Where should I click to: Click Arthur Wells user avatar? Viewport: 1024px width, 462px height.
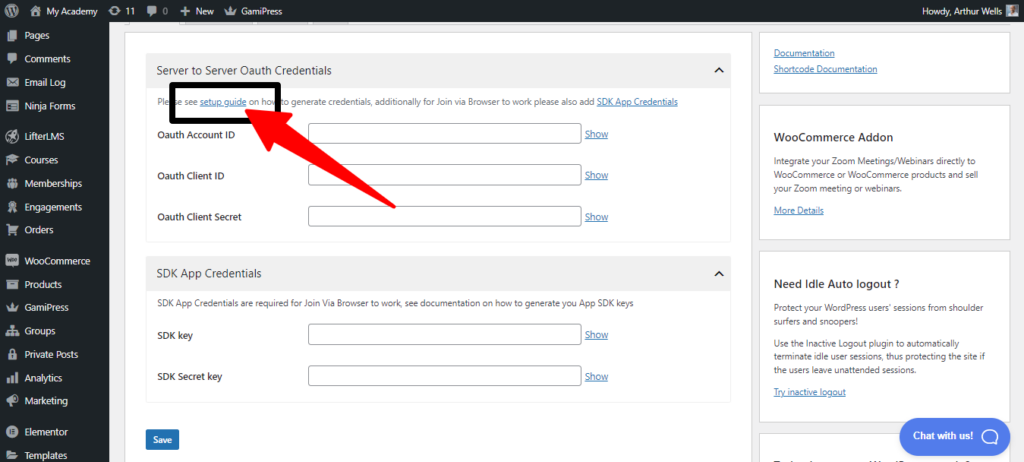[x=1012, y=11]
